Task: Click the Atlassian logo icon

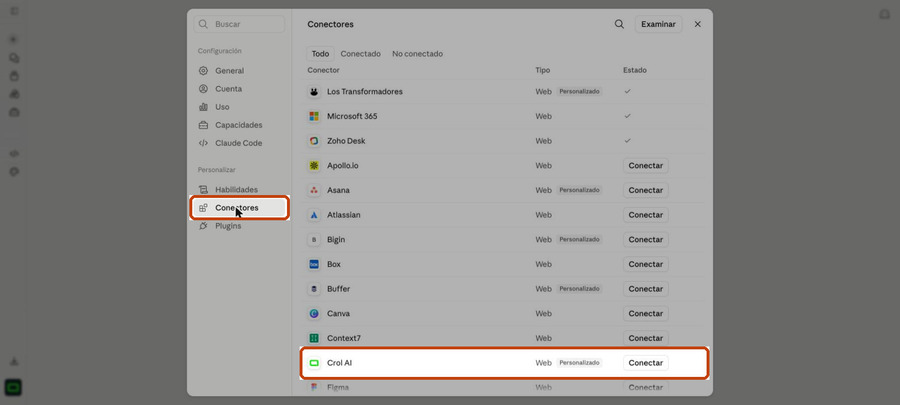Action: (x=314, y=215)
